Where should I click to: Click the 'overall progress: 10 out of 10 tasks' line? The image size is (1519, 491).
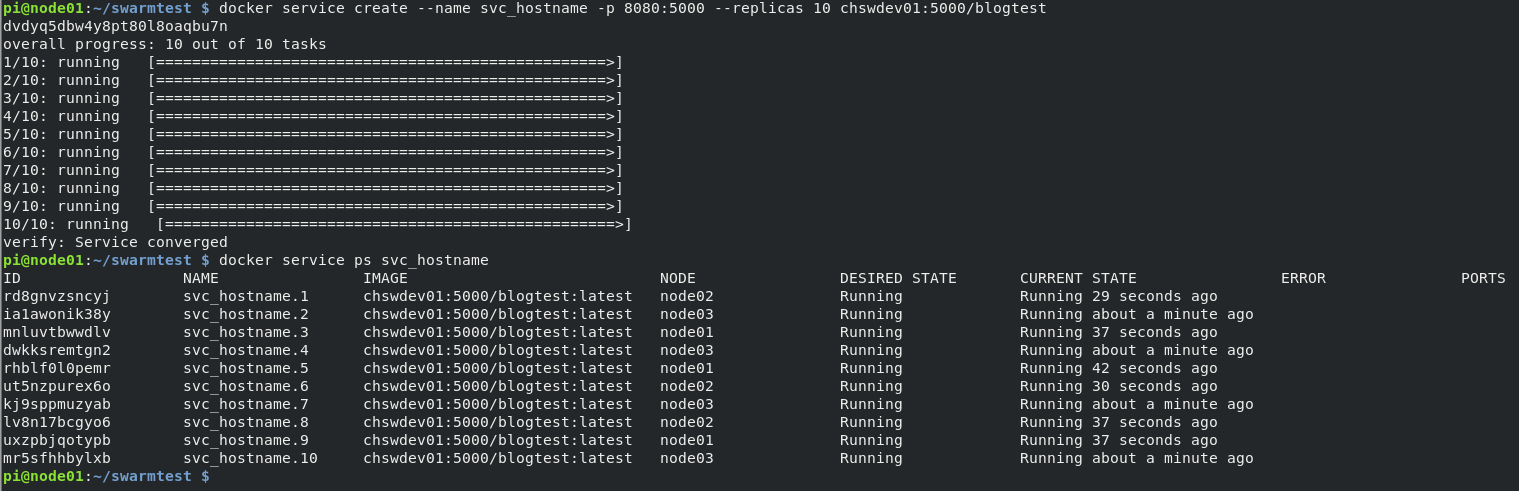pyautogui.click(x=165, y=44)
